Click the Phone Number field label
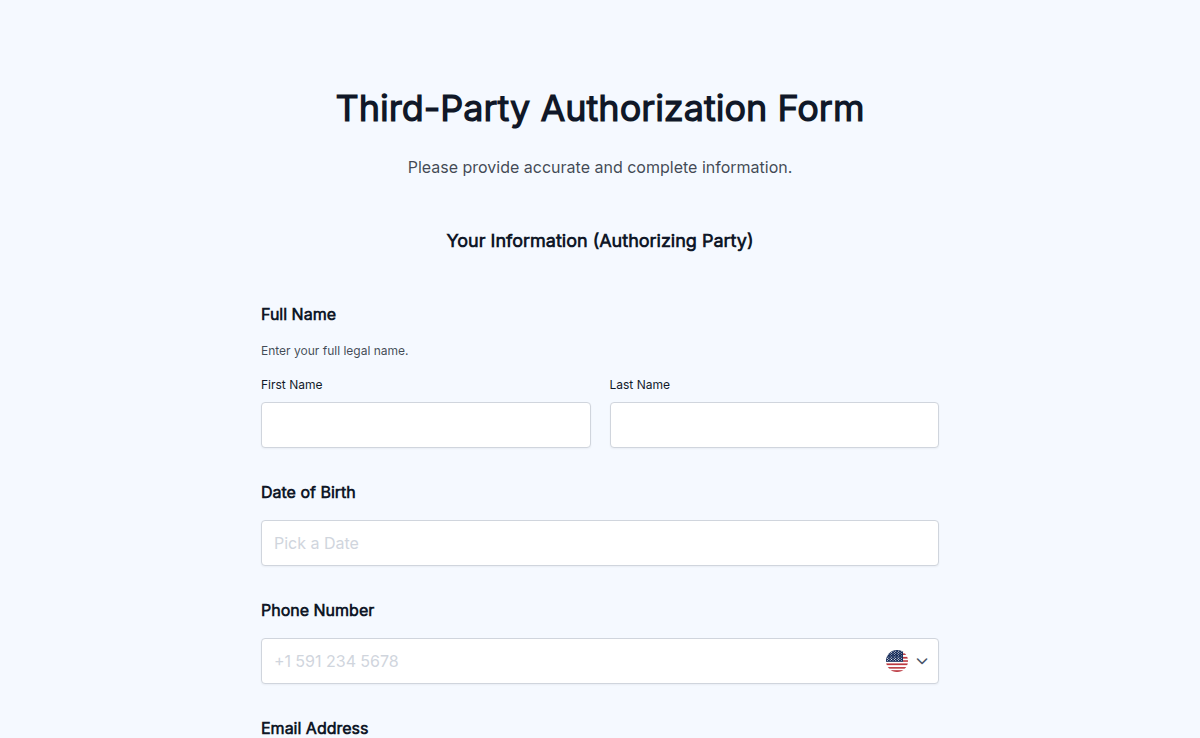Viewport: 1200px width, 738px height. (x=317, y=610)
